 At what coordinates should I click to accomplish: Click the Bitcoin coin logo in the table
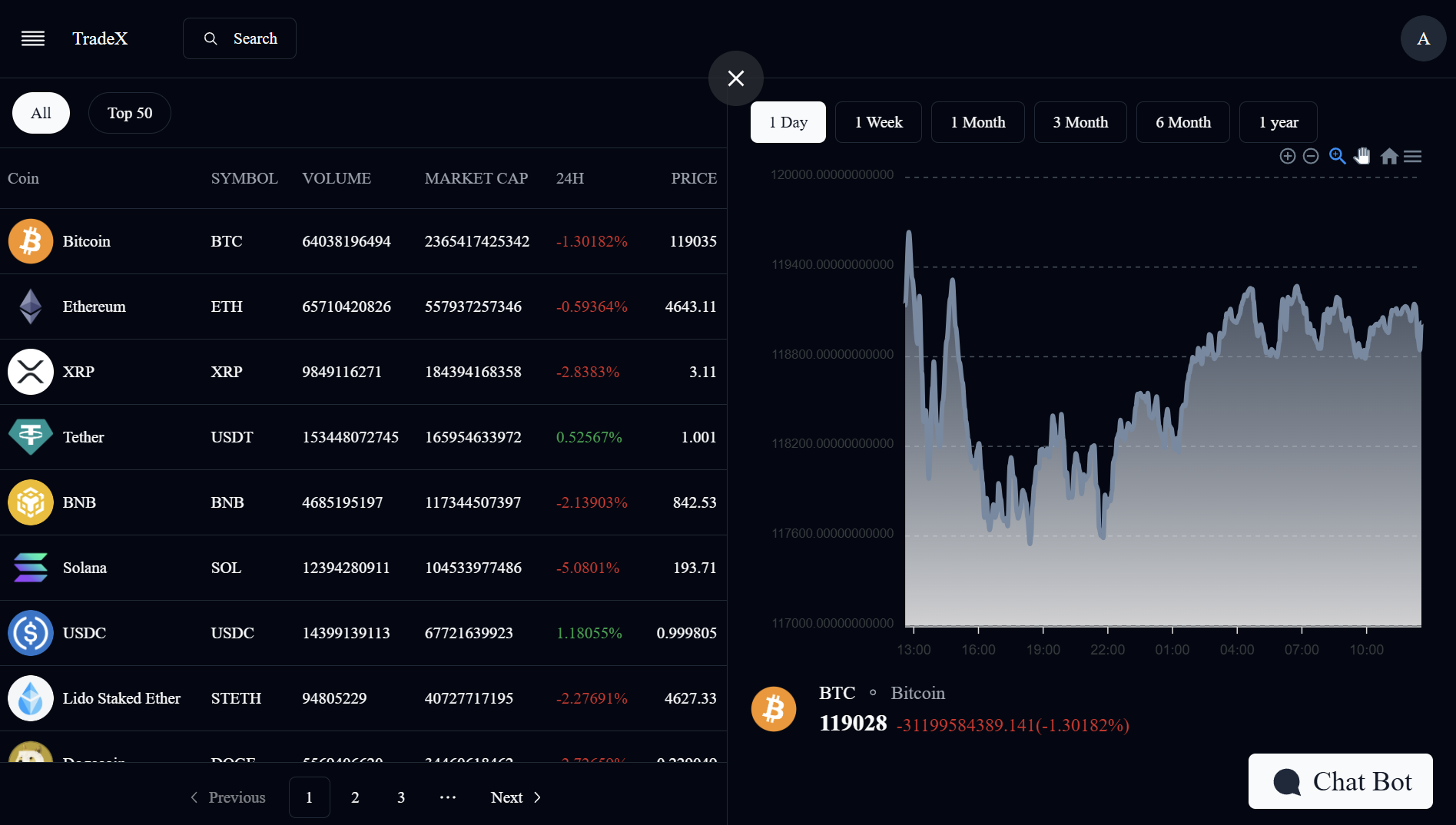click(31, 241)
